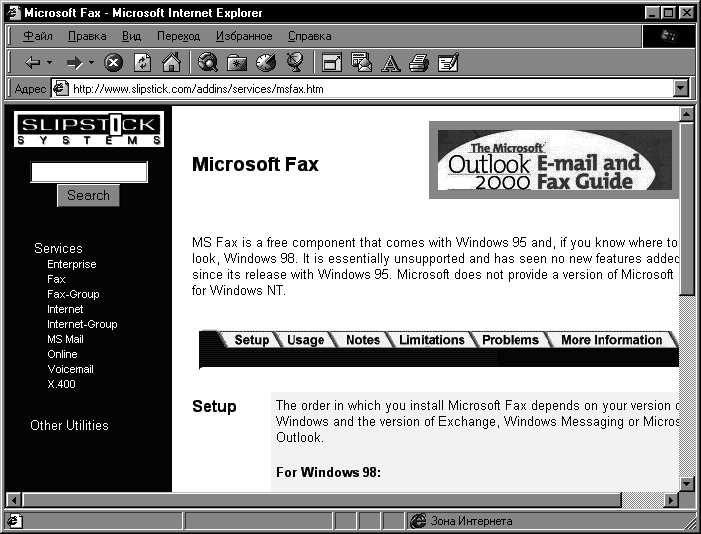
Task: Go back with the Back arrow button
Action: click(x=33, y=63)
